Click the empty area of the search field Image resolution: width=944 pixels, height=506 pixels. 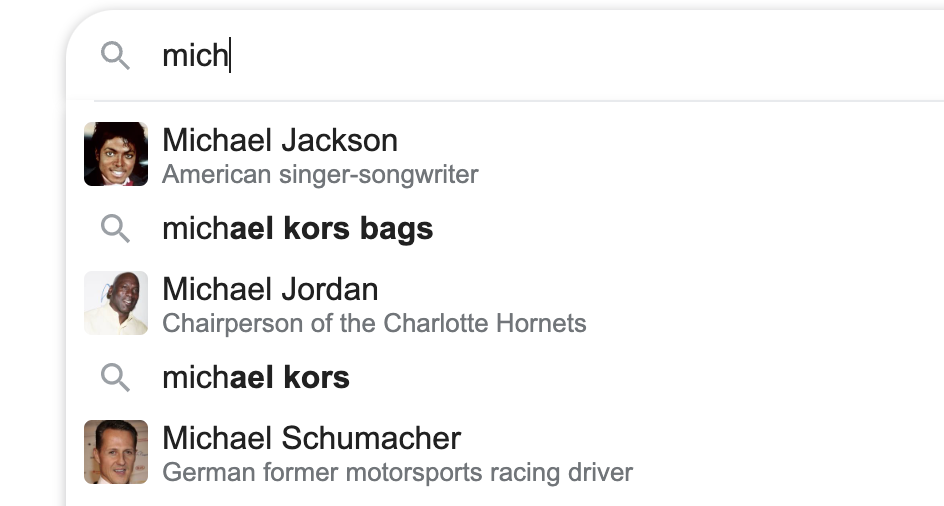tap(584, 55)
